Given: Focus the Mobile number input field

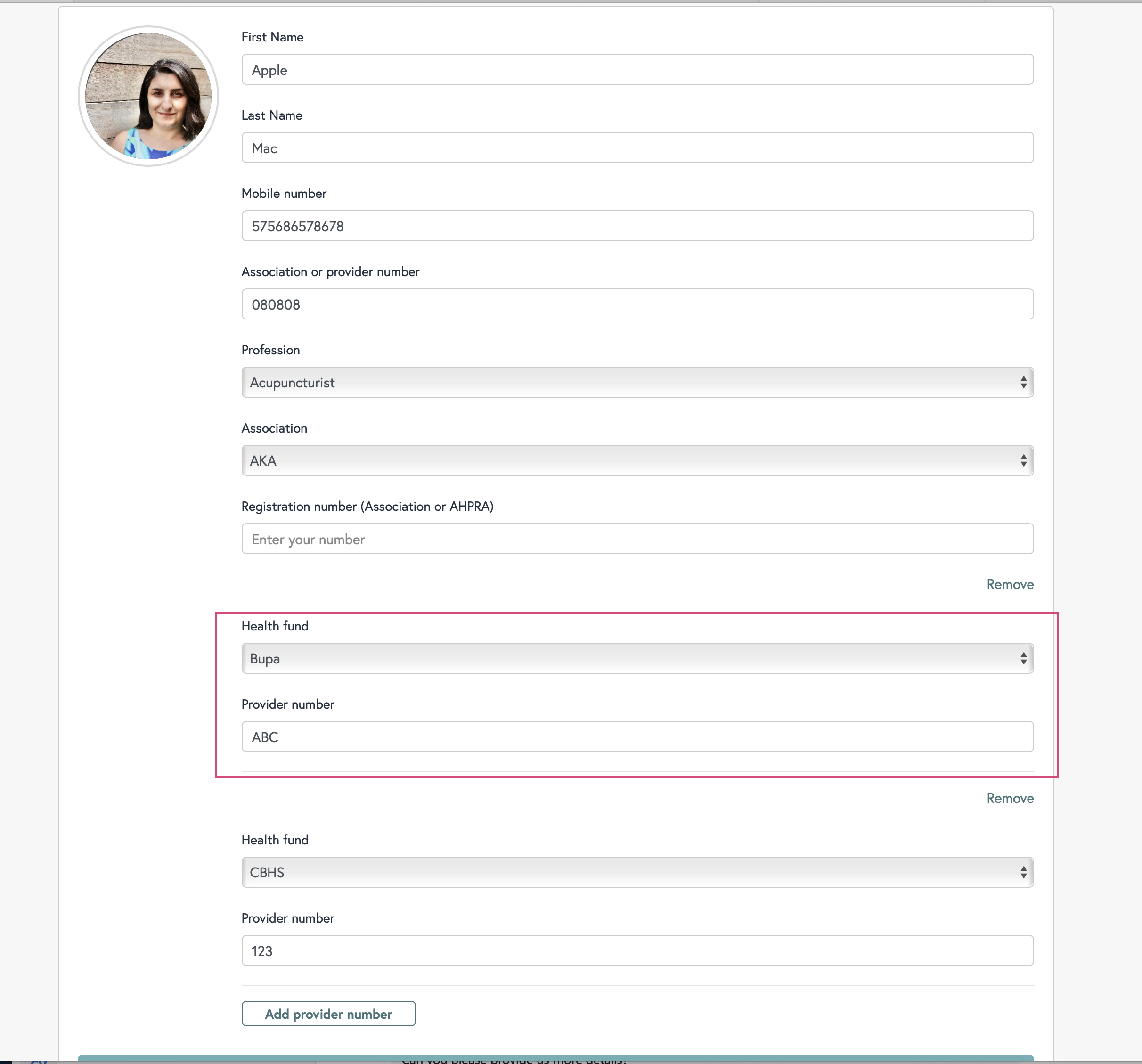Looking at the screenshot, I should pos(637,226).
